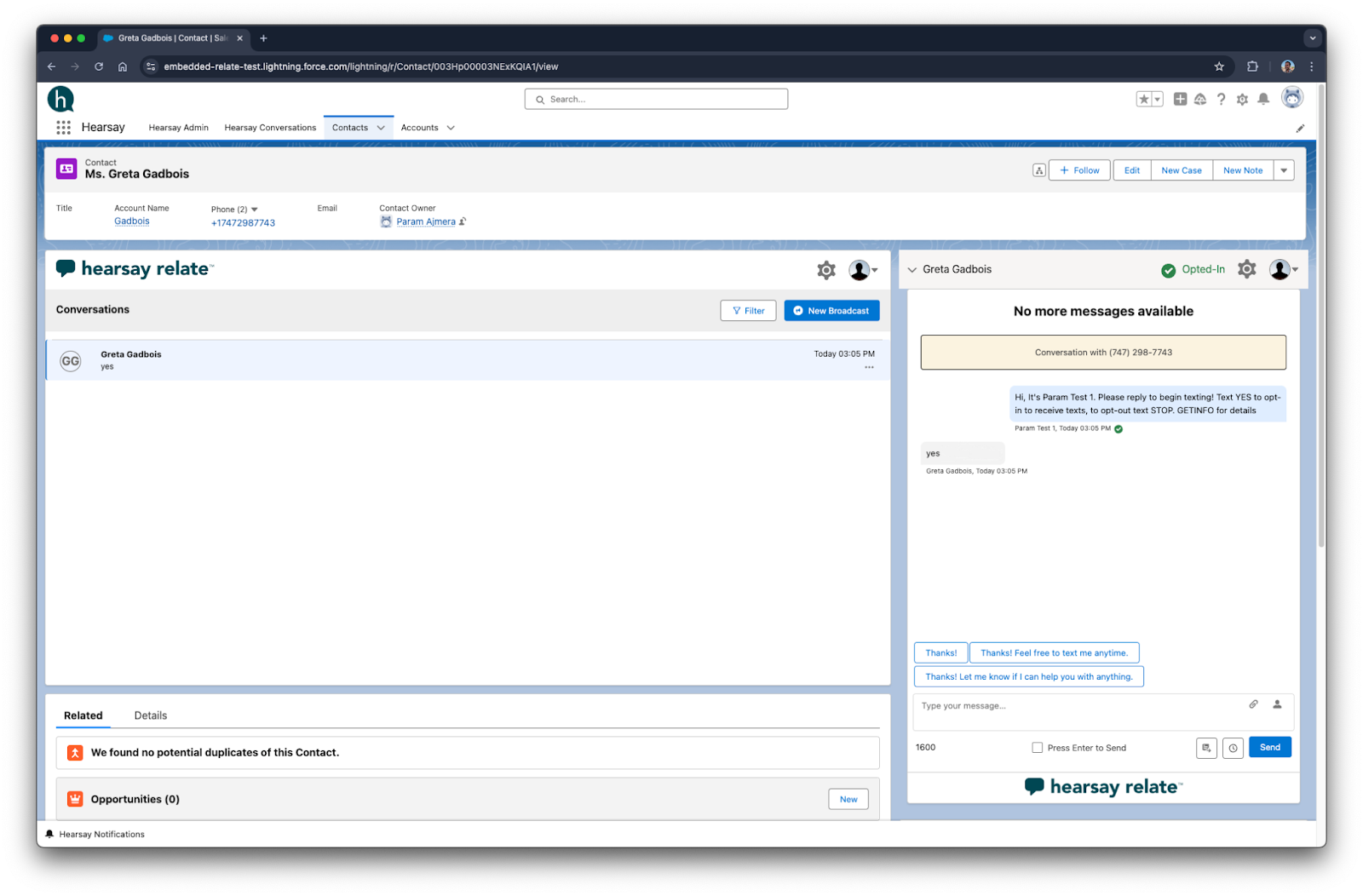Expand the Phone (2) dropdown
The width and height of the screenshot is (1363, 896).
254,210
